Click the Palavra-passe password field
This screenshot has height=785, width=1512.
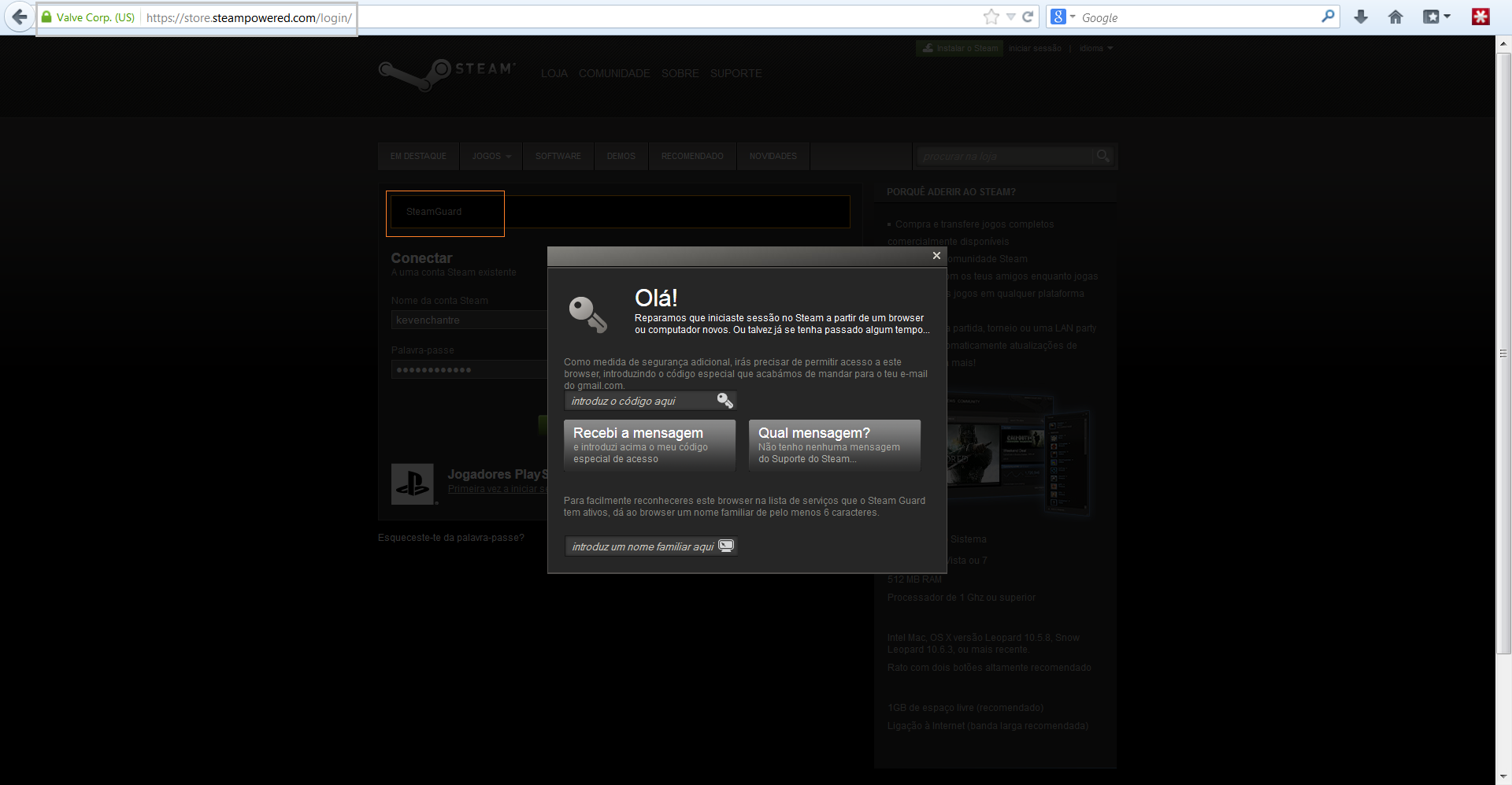(x=469, y=369)
